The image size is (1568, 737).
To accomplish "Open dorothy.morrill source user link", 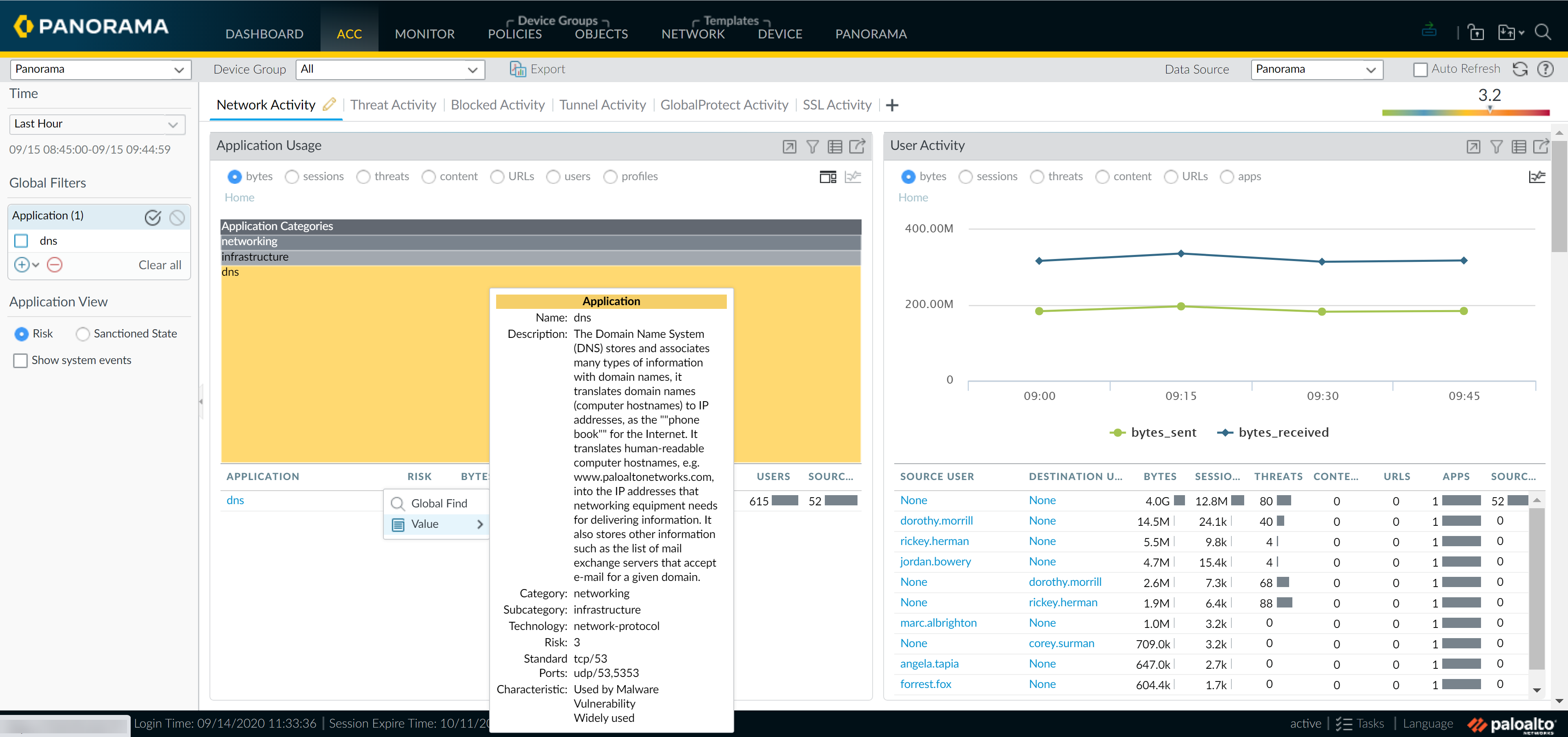I will (x=935, y=521).
